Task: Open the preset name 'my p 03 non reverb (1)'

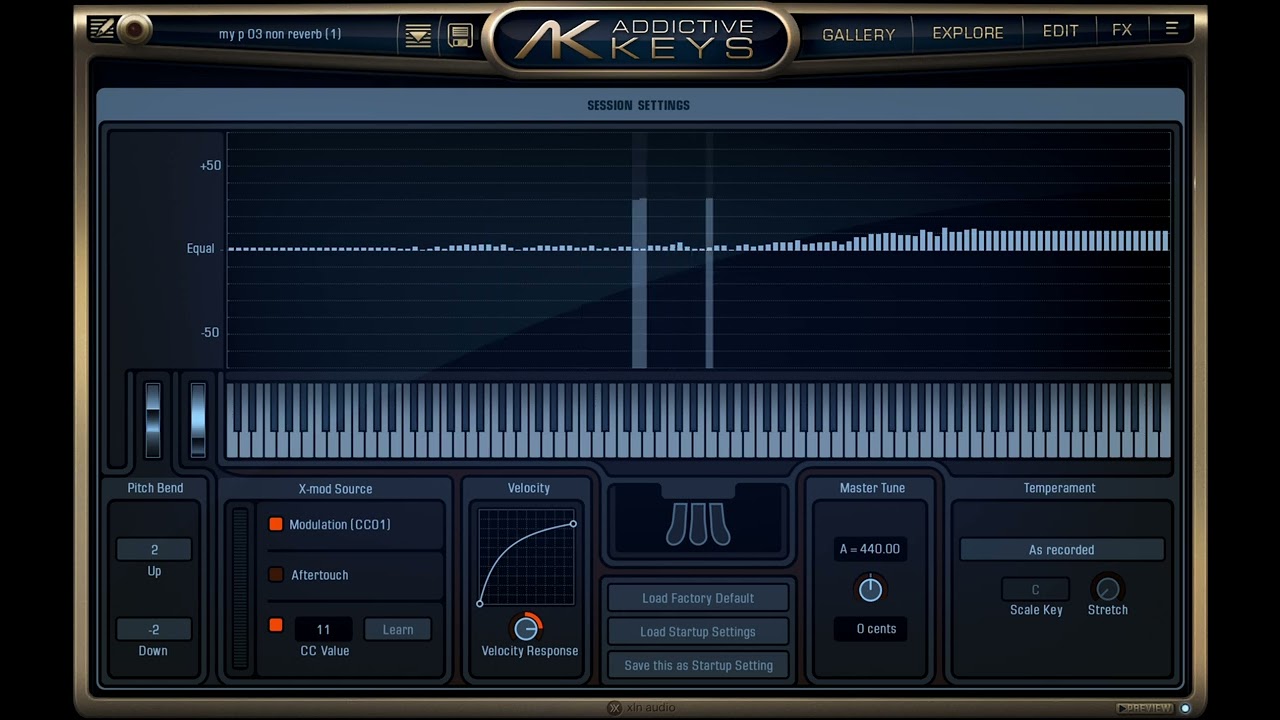Action: 280,34
